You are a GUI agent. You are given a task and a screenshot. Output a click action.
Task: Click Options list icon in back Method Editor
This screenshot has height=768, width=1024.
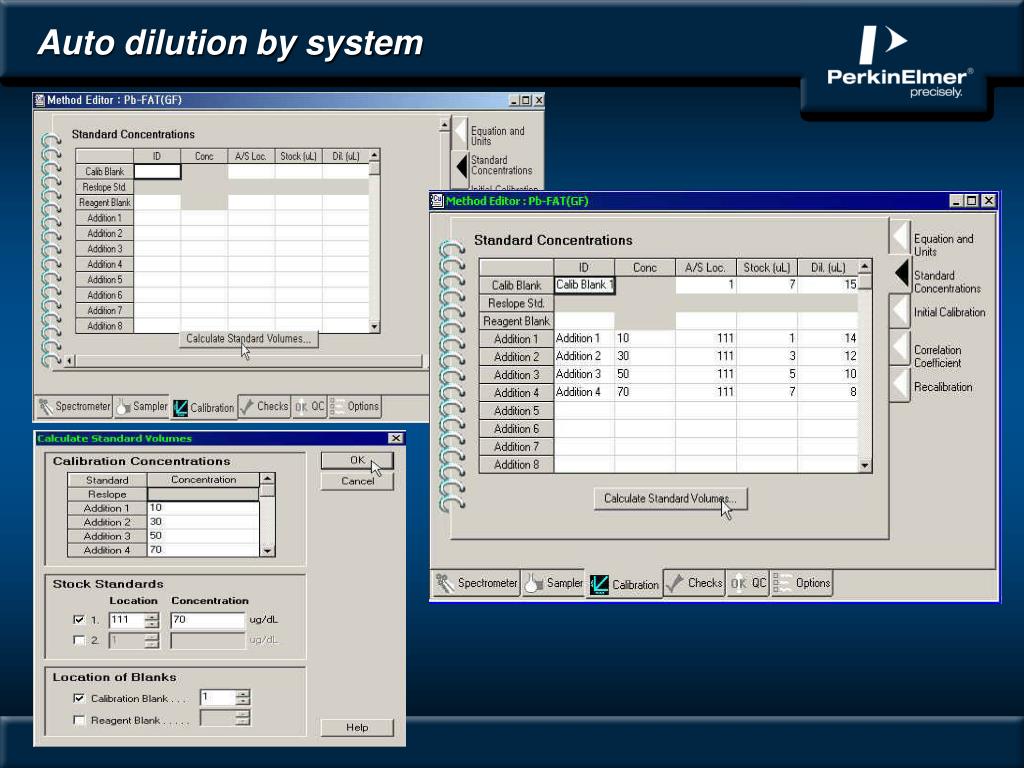pyautogui.click(x=337, y=407)
